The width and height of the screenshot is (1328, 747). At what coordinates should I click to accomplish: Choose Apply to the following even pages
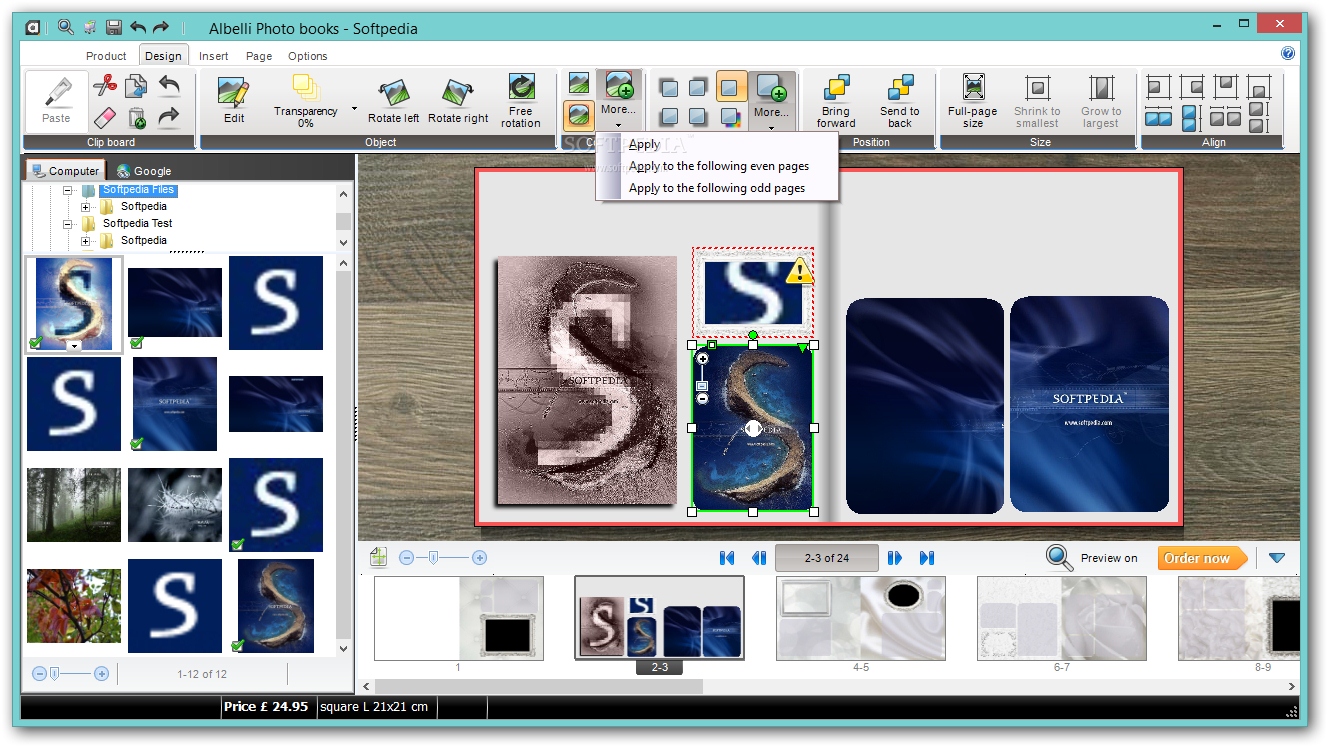tap(718, 166)
